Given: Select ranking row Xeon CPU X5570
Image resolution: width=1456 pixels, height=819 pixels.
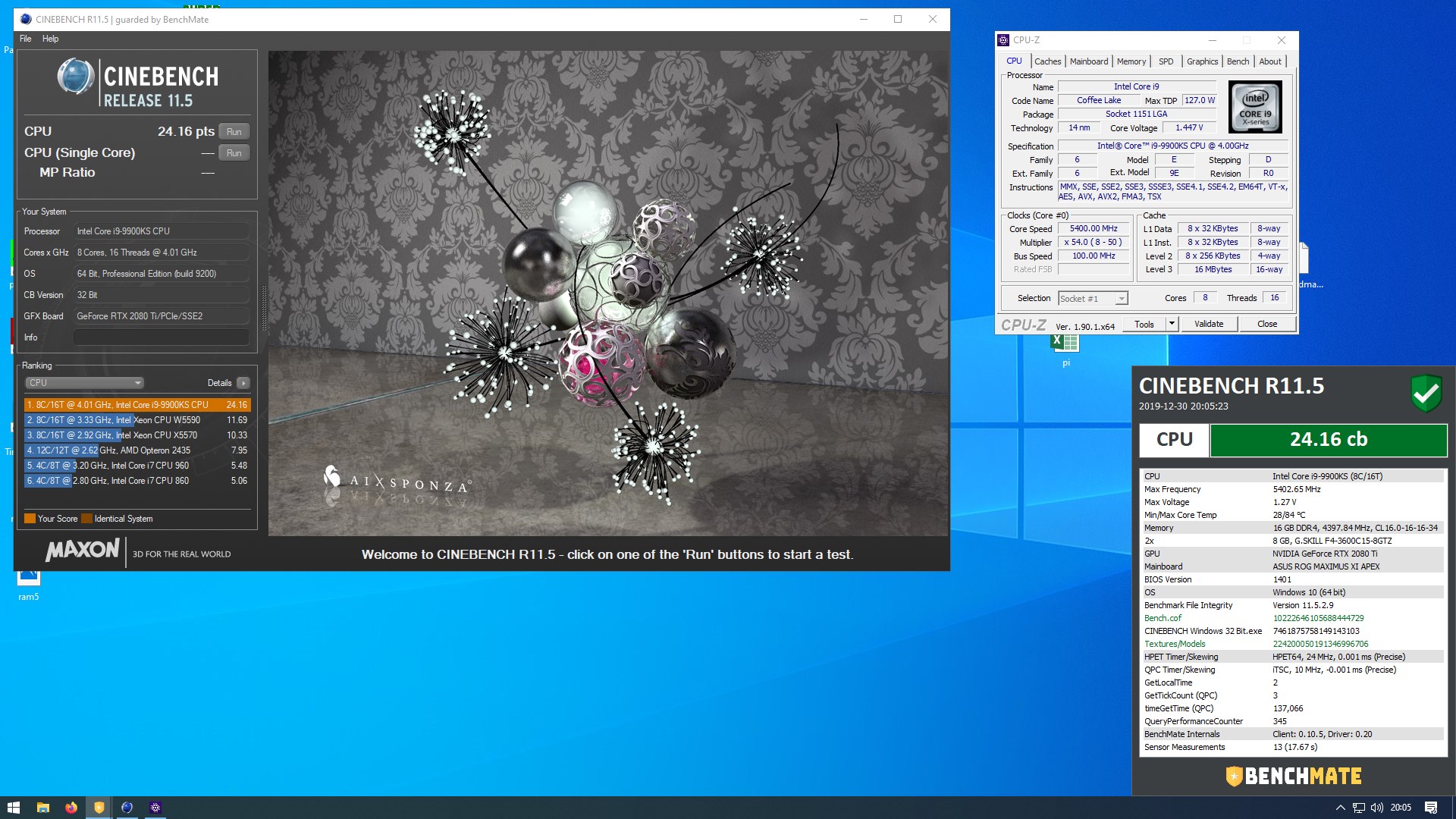Looking at the screenshot, I should tap(137, 435).
